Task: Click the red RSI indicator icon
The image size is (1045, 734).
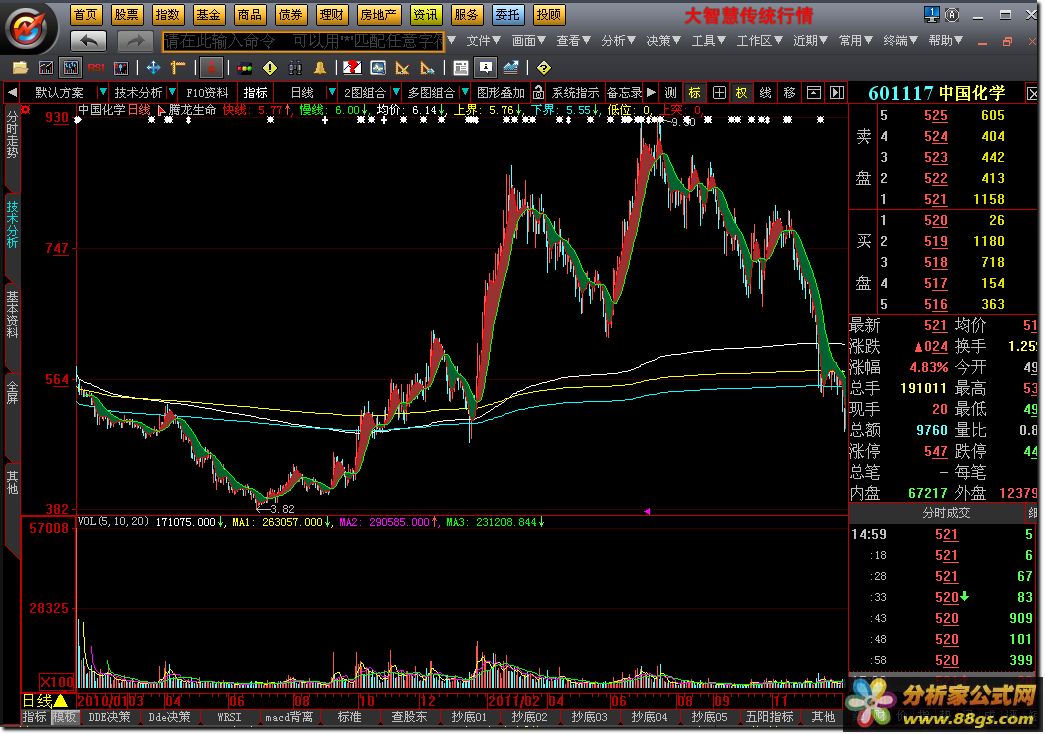Action: [x=96, y=67]
